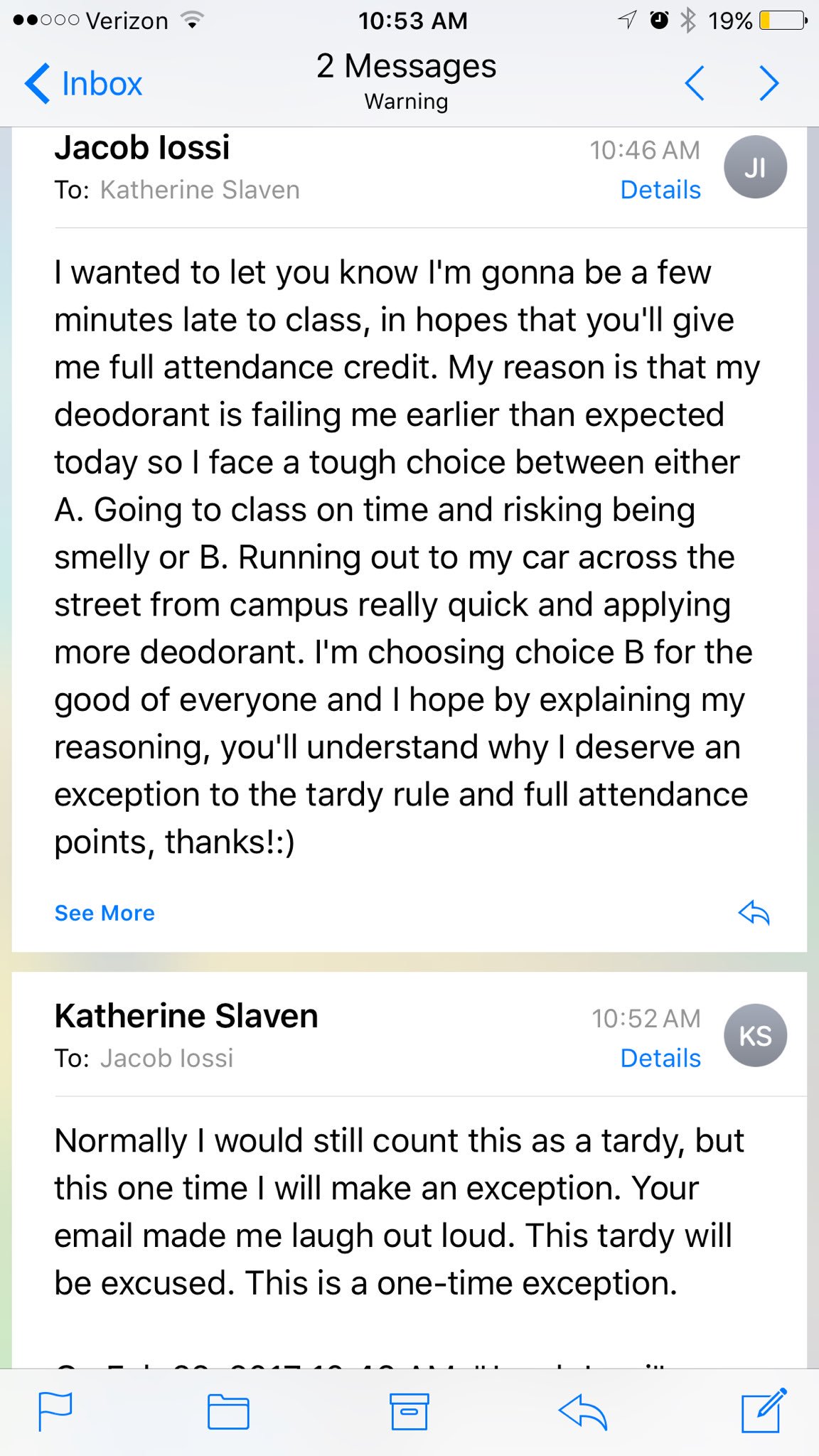The width and height of the screenshot is (819, 1456).
Task: Tap reply arrow under Jacob's message
Action: coord(754,912)
